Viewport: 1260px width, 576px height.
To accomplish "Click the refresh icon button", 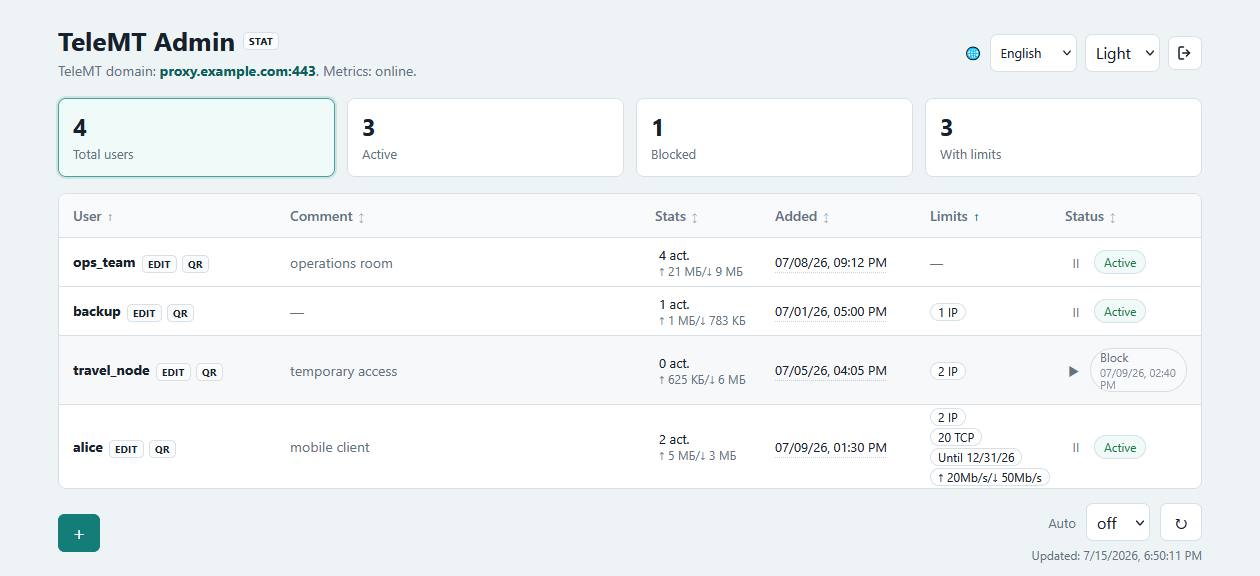I will tap(1181, 522).
